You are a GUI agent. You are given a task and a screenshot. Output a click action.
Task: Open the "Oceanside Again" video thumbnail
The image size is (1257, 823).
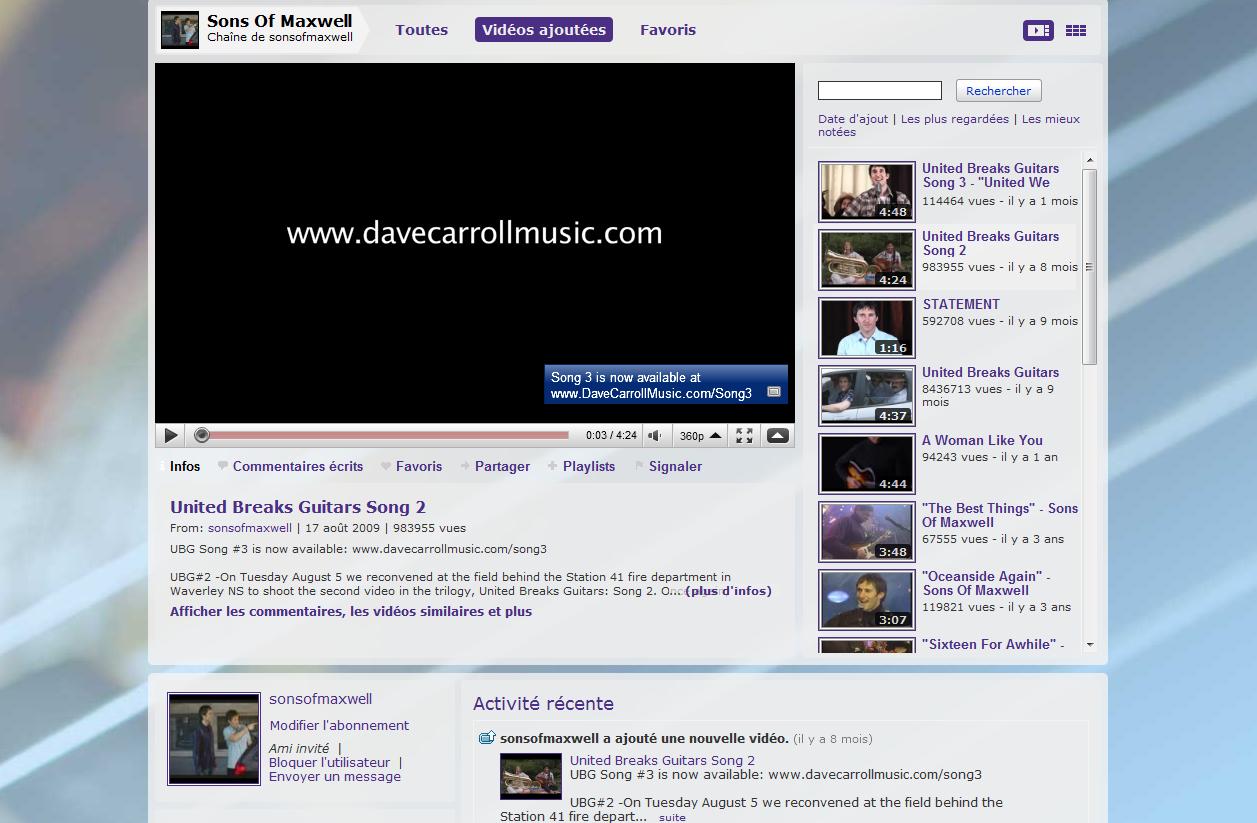[x=867, y=599]
